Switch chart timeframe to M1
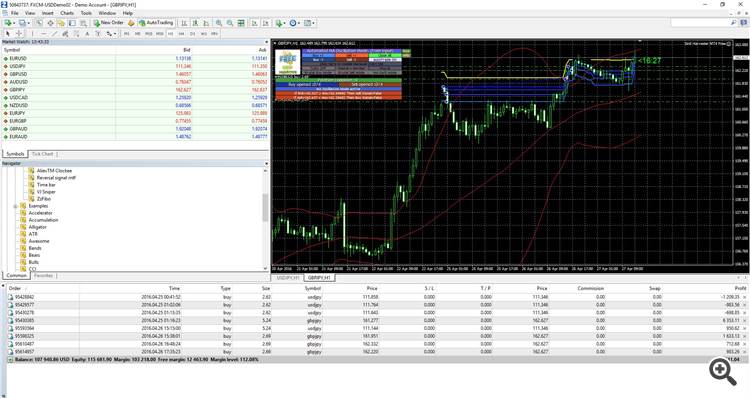 126,33
